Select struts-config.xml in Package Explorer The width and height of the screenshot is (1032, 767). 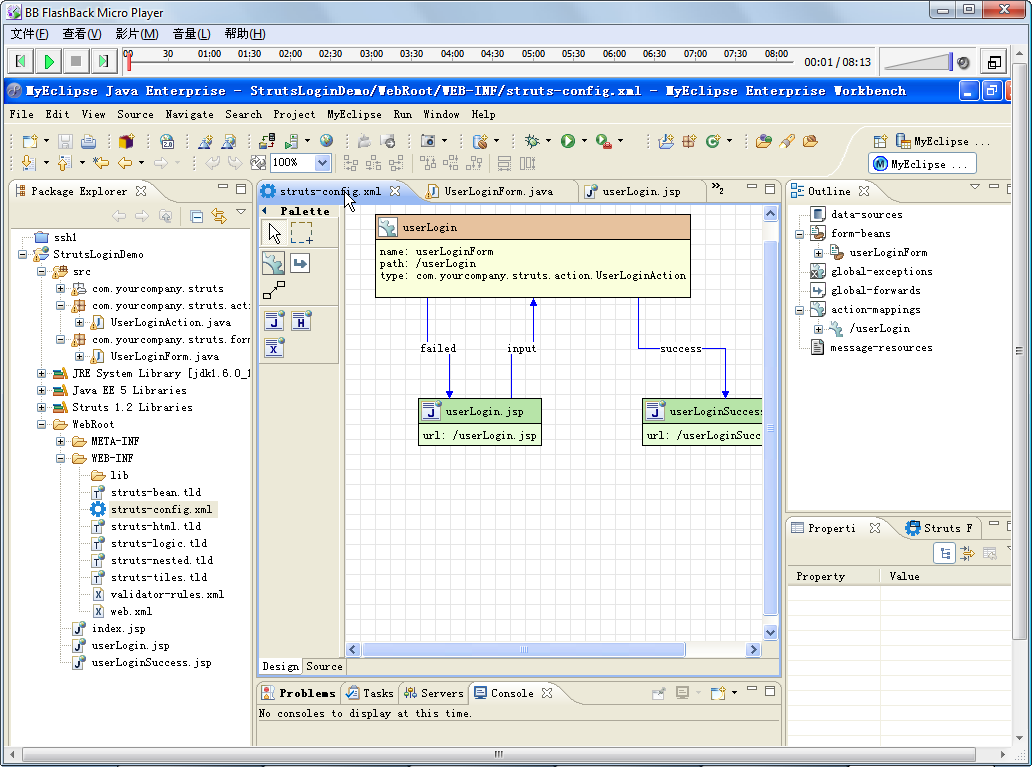click(x=161, y=510)
